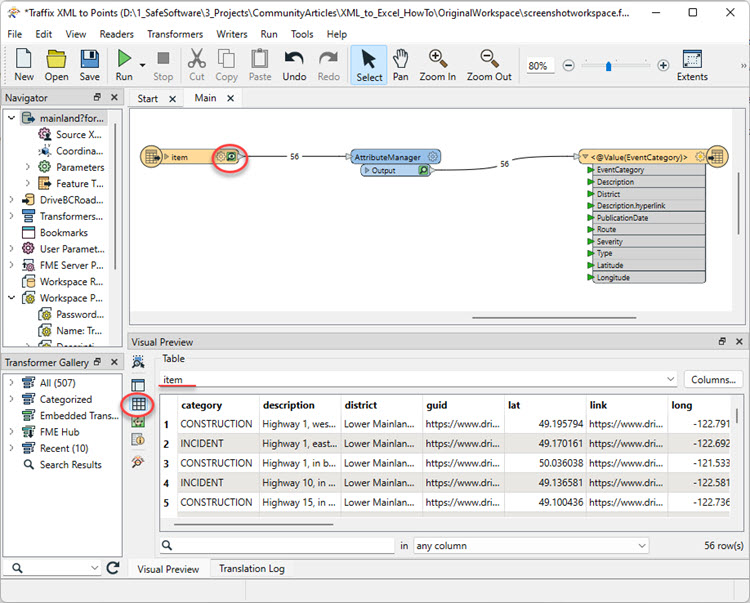Click the Transformer Gallery search box

click(51, 568)
